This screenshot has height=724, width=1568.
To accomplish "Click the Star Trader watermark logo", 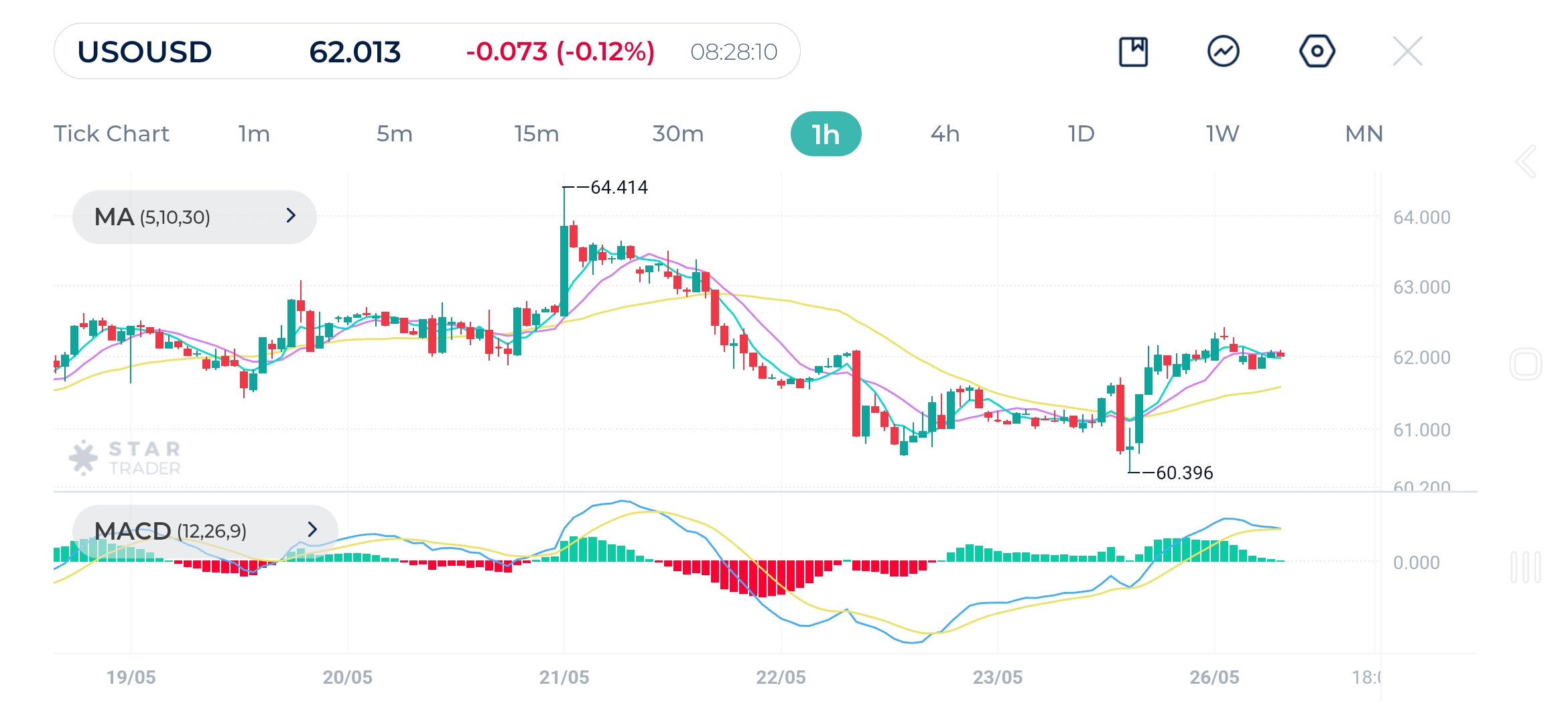I will point(126,458).
